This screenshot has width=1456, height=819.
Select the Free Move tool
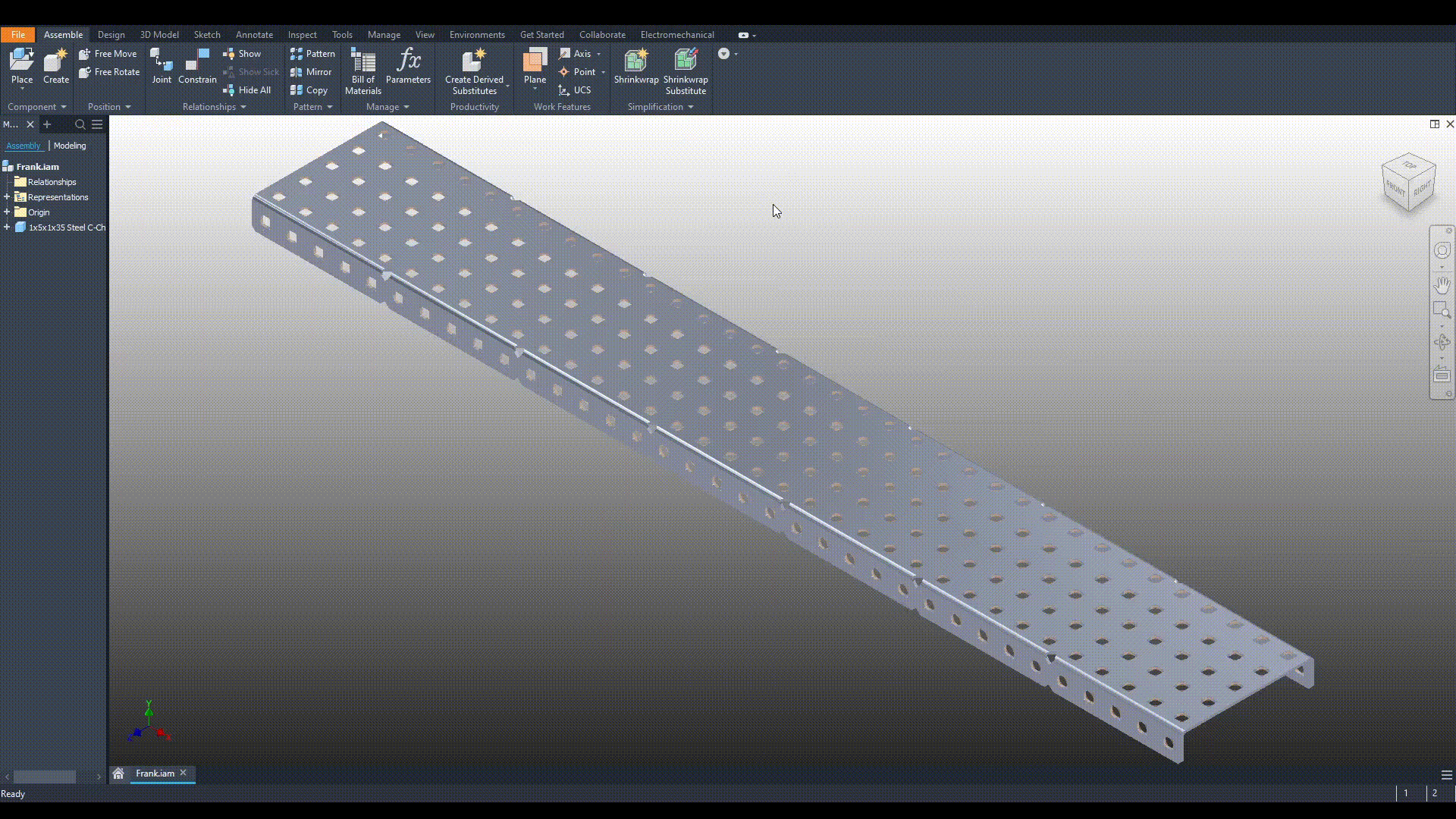(x=108, y=54)
